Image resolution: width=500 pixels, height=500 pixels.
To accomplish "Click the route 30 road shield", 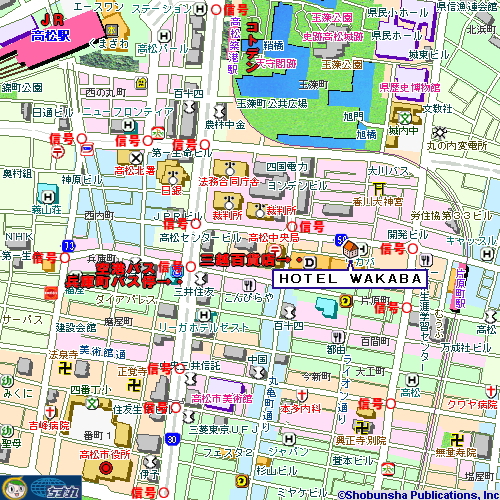I will (172, 439).
